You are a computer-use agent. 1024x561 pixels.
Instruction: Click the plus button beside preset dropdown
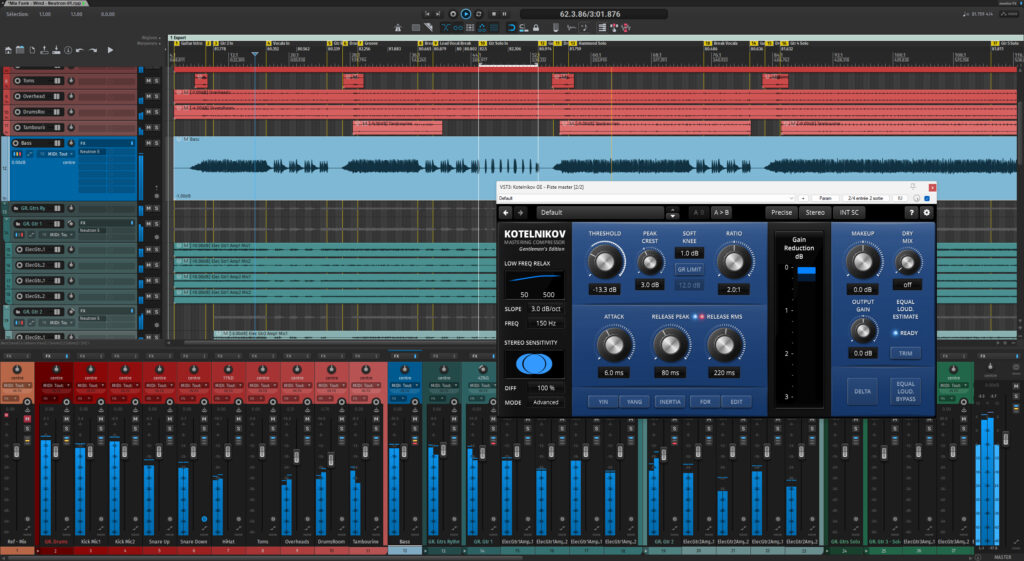803,198
